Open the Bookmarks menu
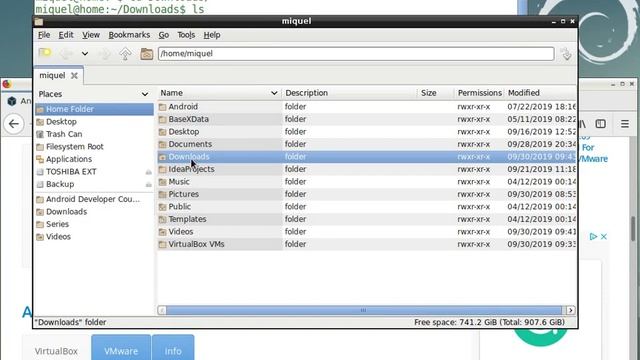 [129, 35]
